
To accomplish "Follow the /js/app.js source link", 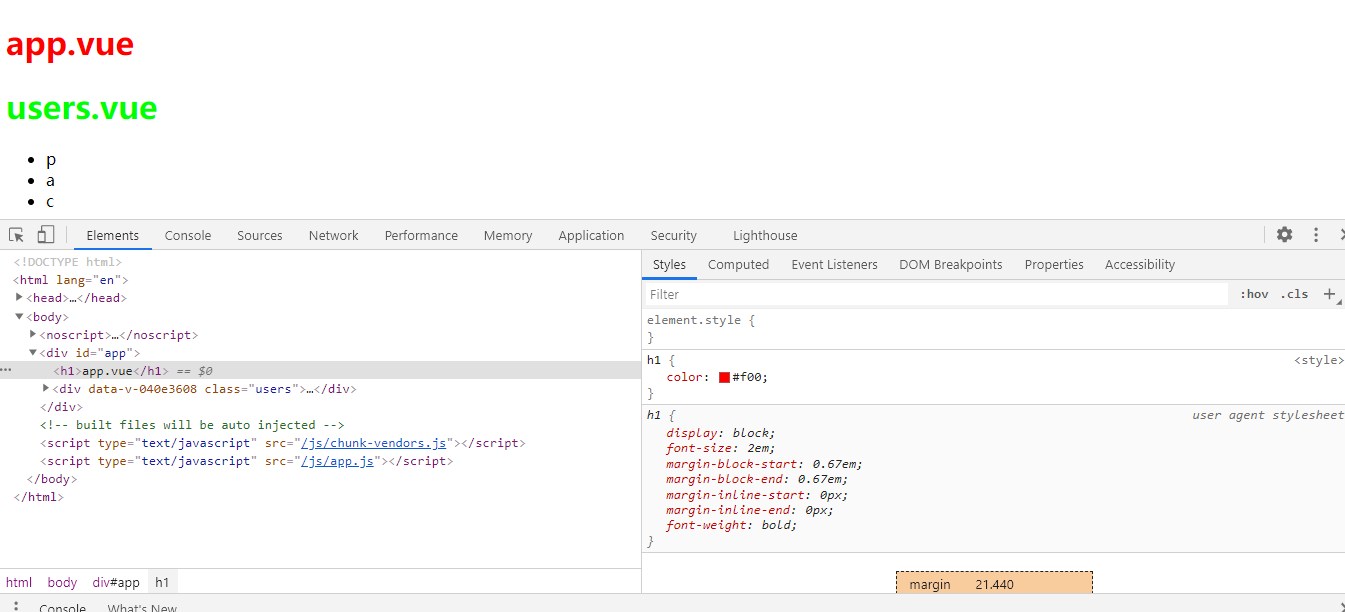I will pos(338,461).
